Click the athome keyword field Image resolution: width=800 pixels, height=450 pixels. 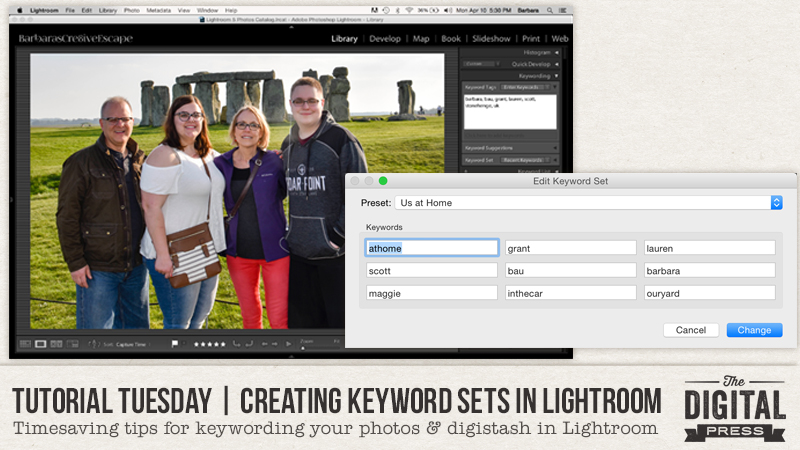432,248
